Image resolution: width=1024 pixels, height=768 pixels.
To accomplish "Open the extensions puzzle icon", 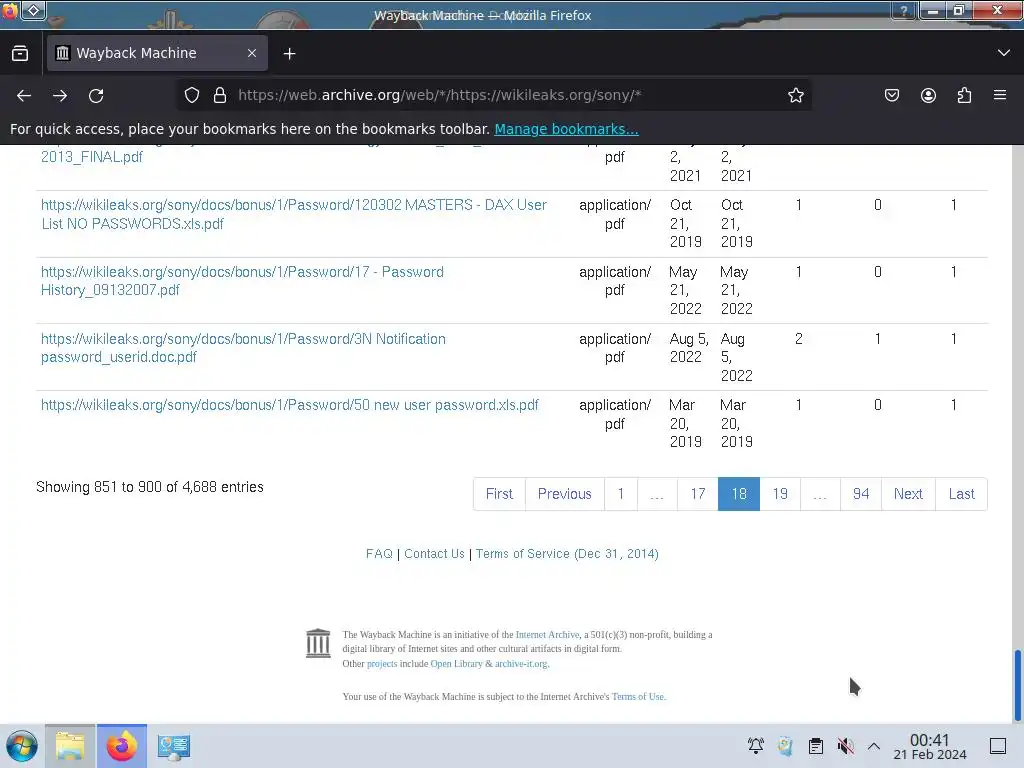I will [964, 95].
